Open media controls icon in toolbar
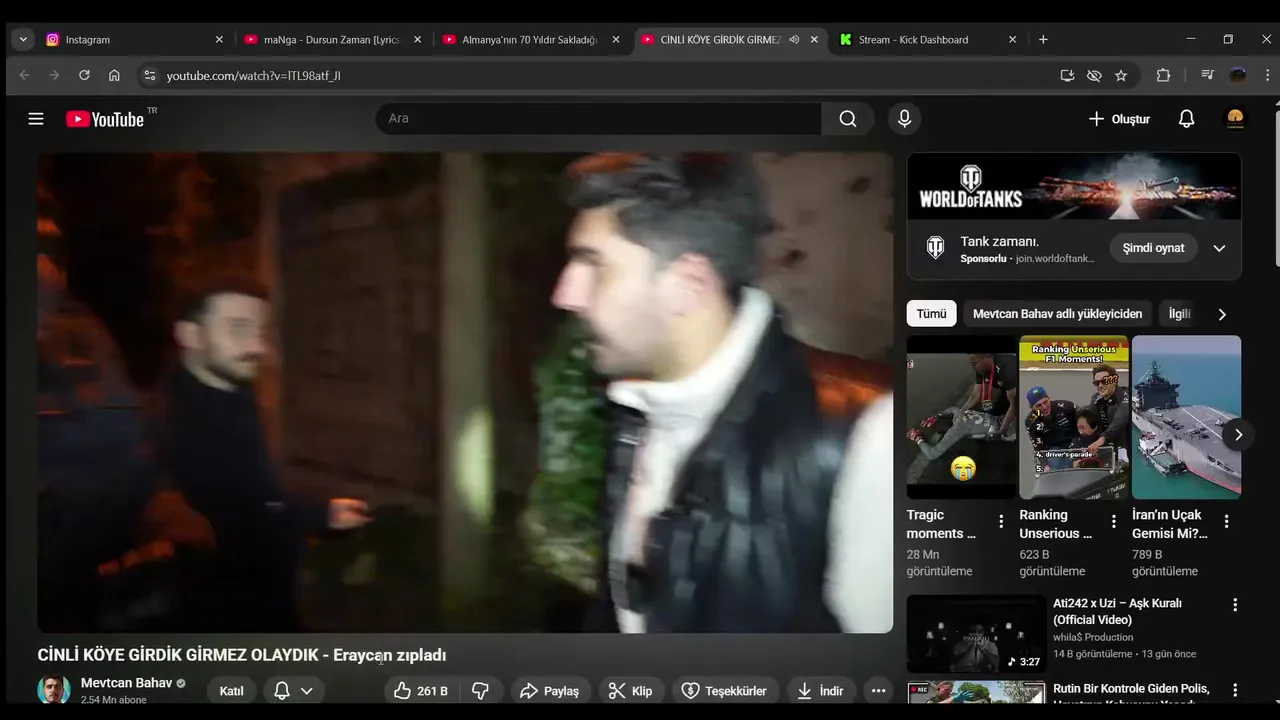Viewport: 1280px width, 720px height. pos(1208,75)
